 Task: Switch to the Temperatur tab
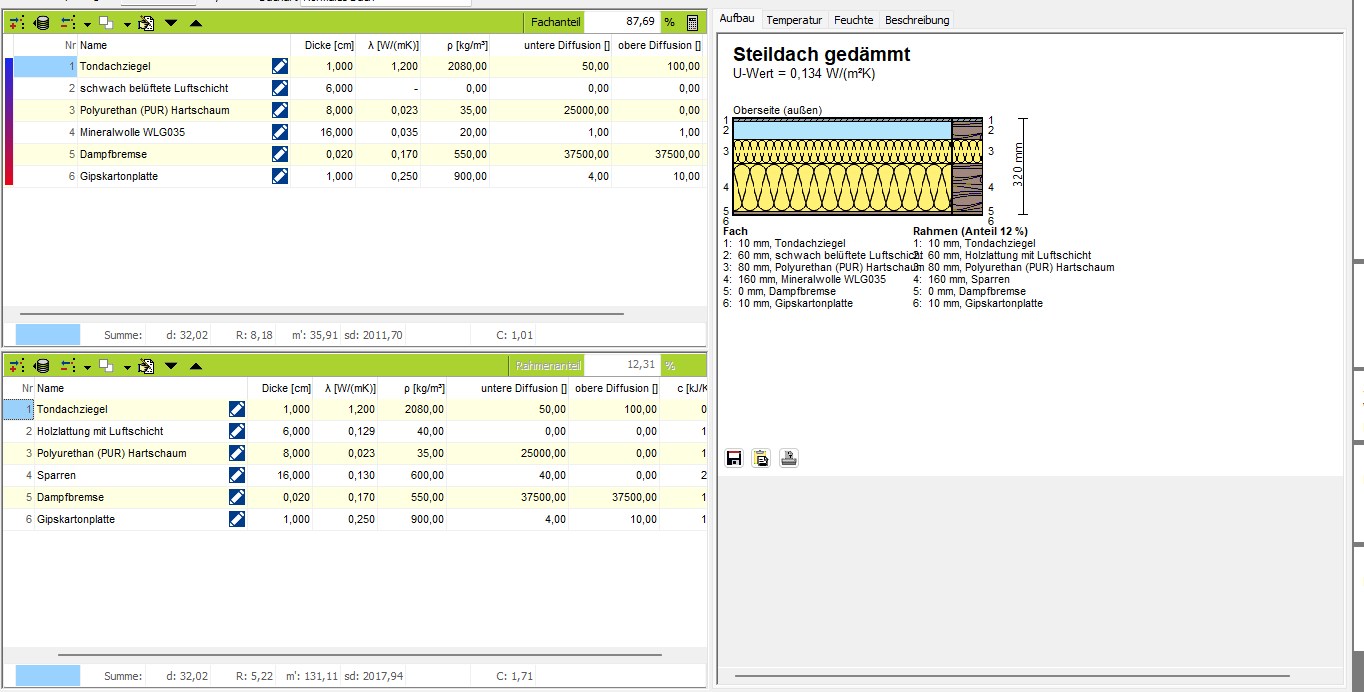[794, 20]
